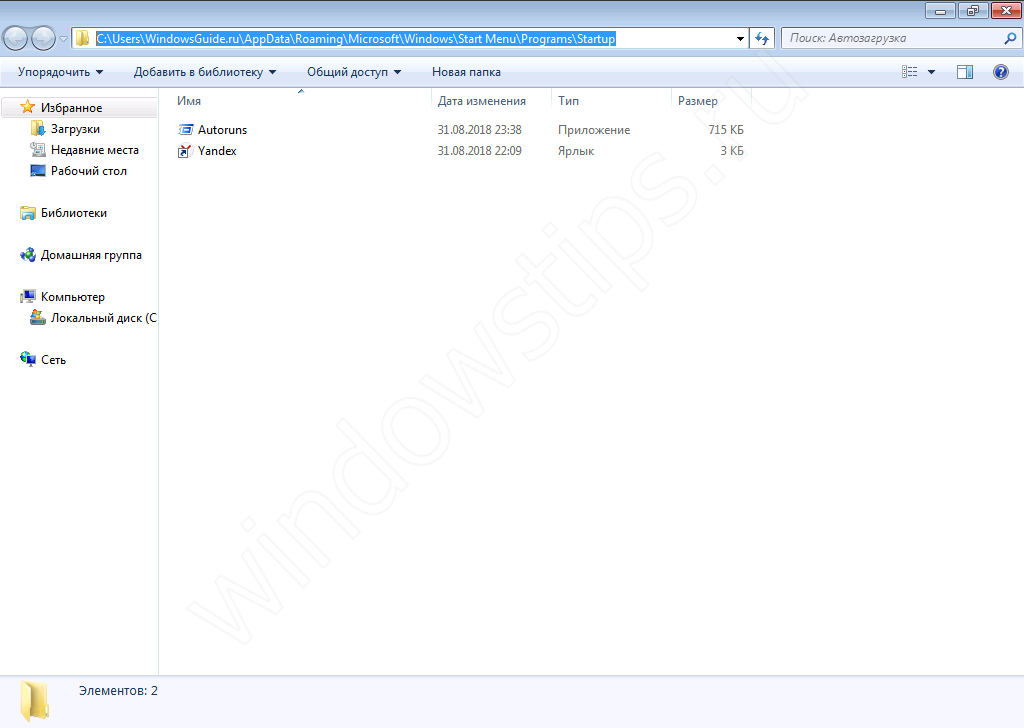Click the 3 КБ size cell
The width and height of the screenshot is (1024, 728).
[732, 151]
